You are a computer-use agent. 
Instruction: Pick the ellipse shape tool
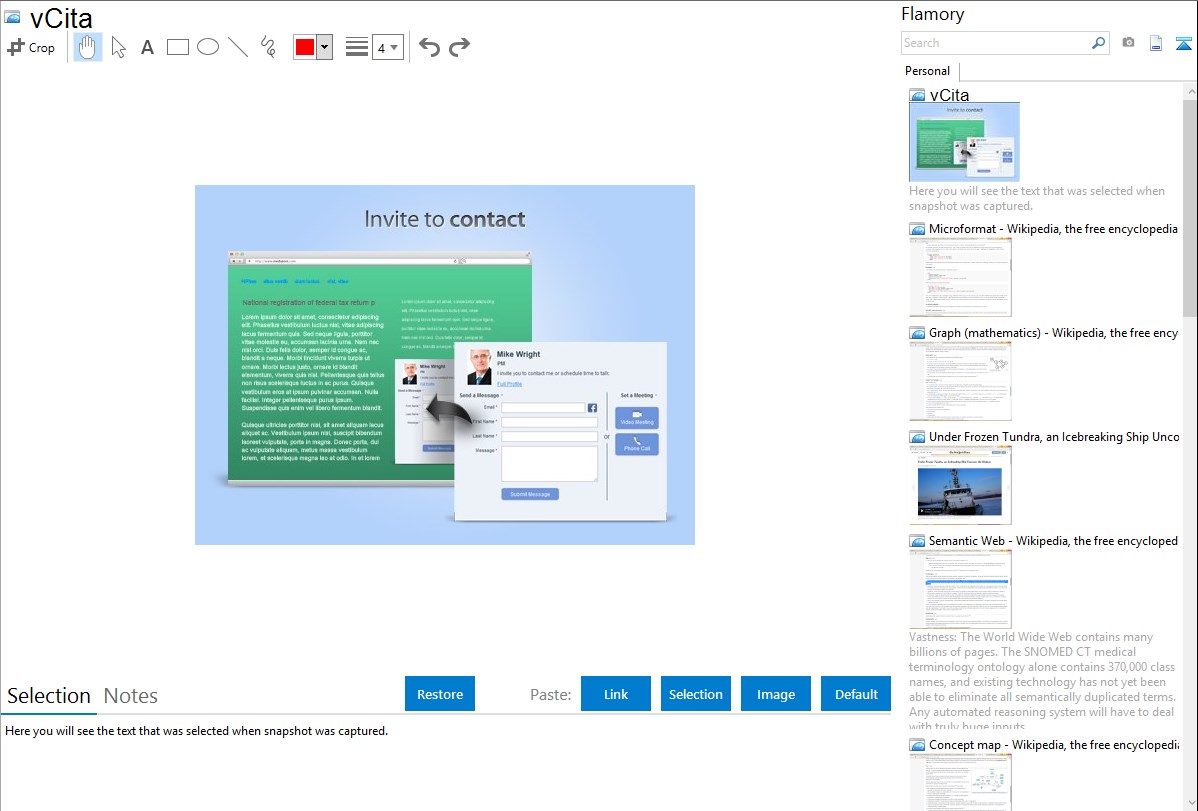(x=208, y=47)
